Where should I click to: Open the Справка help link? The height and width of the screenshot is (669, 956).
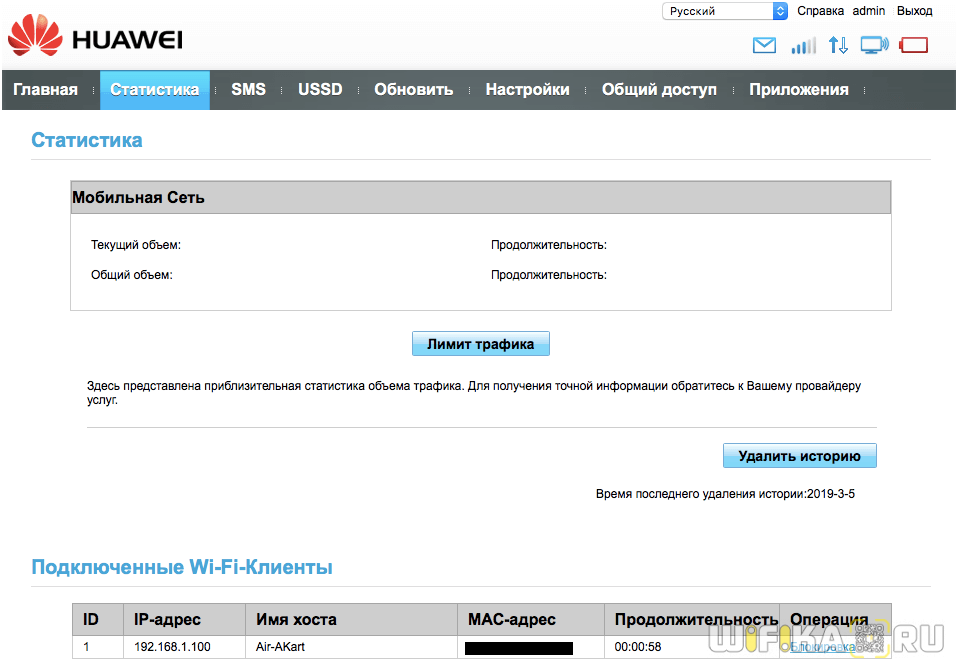pyautogui.click(x=820, y=11)
